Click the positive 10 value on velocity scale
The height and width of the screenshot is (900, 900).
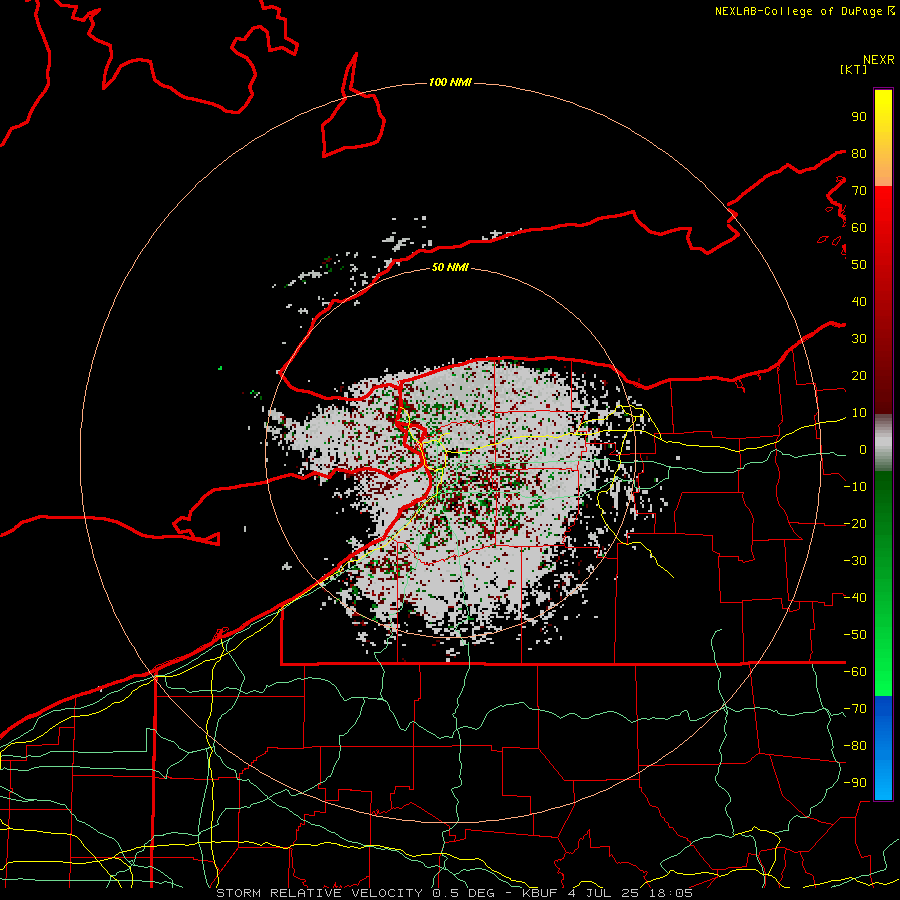click(x=859, y=413)
